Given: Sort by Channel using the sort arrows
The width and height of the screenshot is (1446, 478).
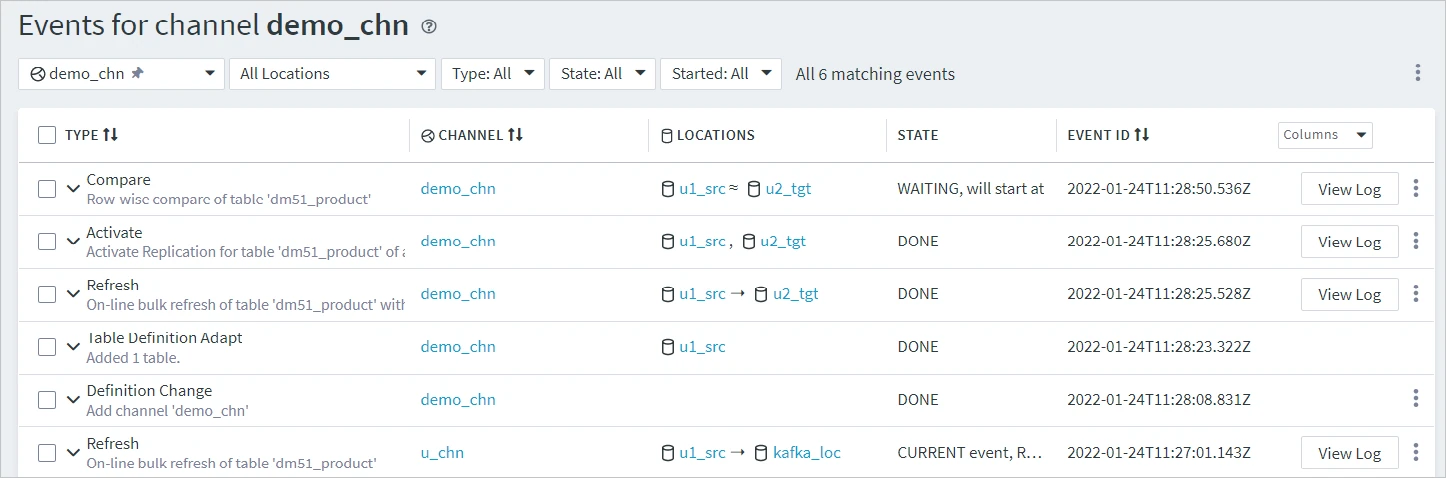Looking at the screenshot, I should click(x=516, y=135).
